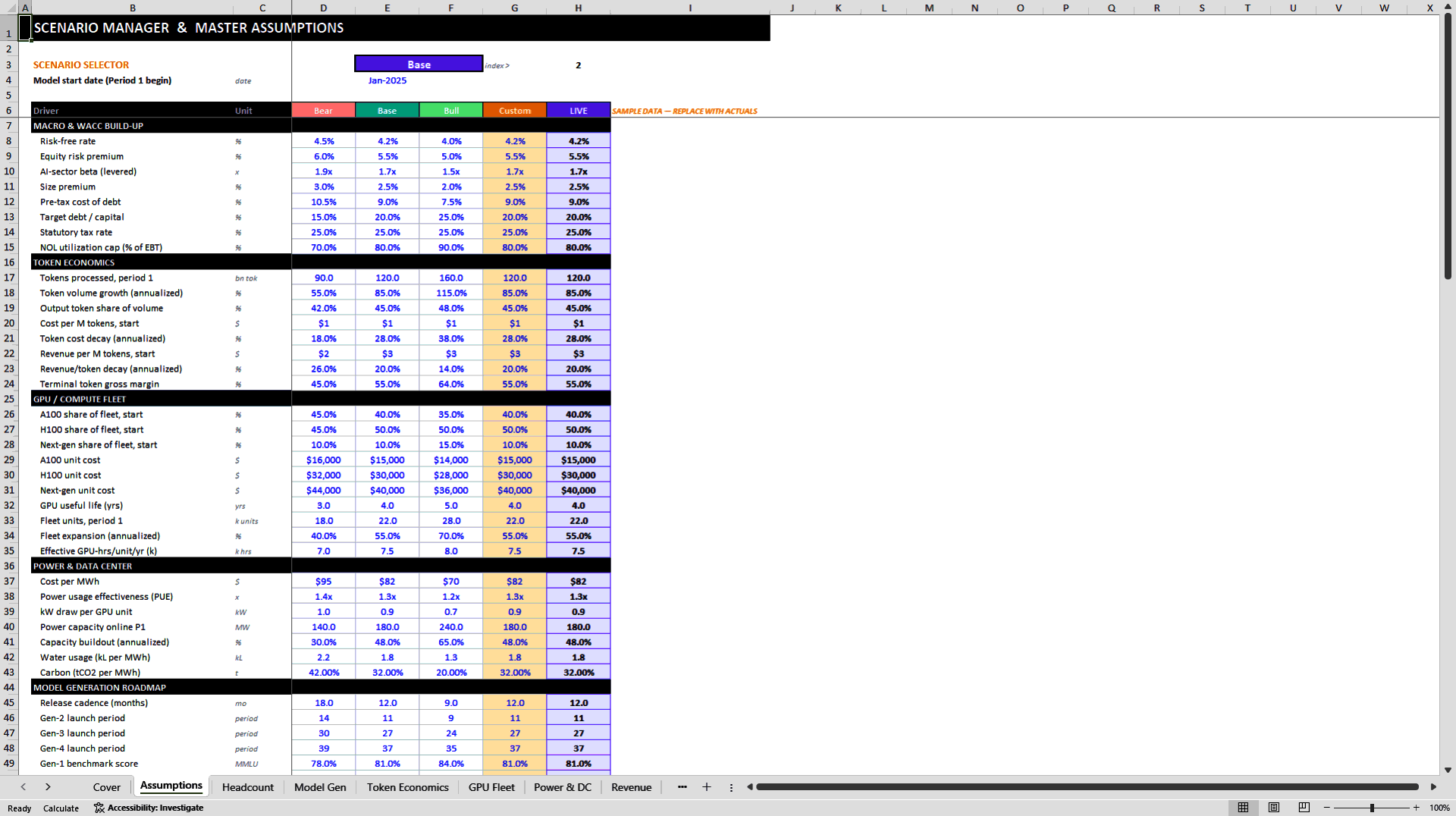Select Base value for H100 unit cost
This screenshot has width=1456, height=816.
[x=388, y=475]
